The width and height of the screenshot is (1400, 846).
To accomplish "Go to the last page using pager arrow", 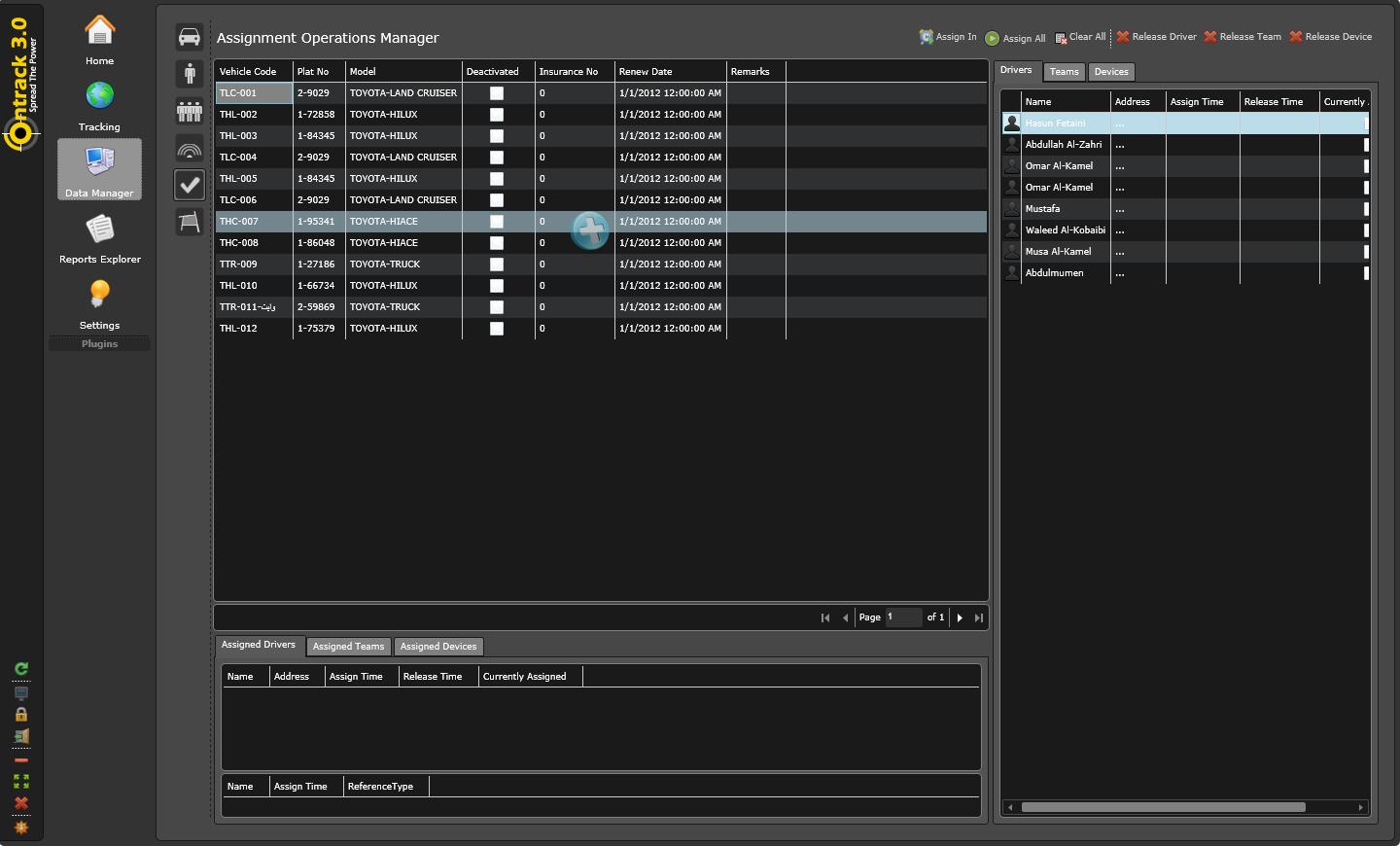I will click(979, 617).
